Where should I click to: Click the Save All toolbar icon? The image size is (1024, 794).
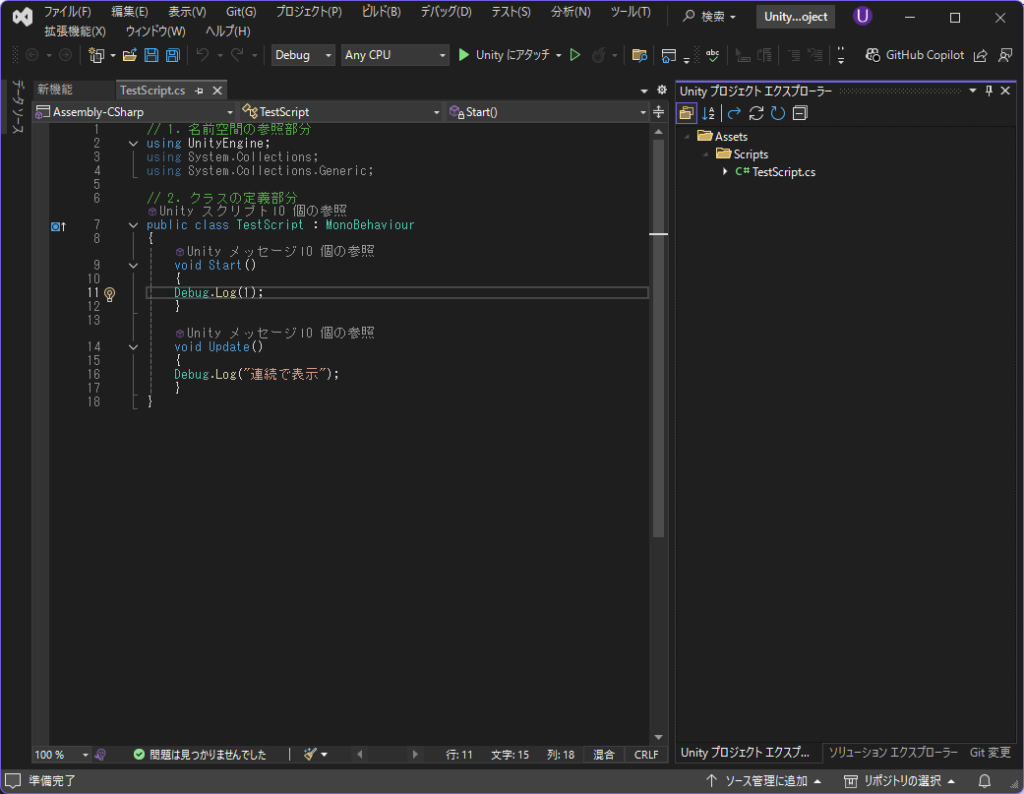[x=172, y=55]
